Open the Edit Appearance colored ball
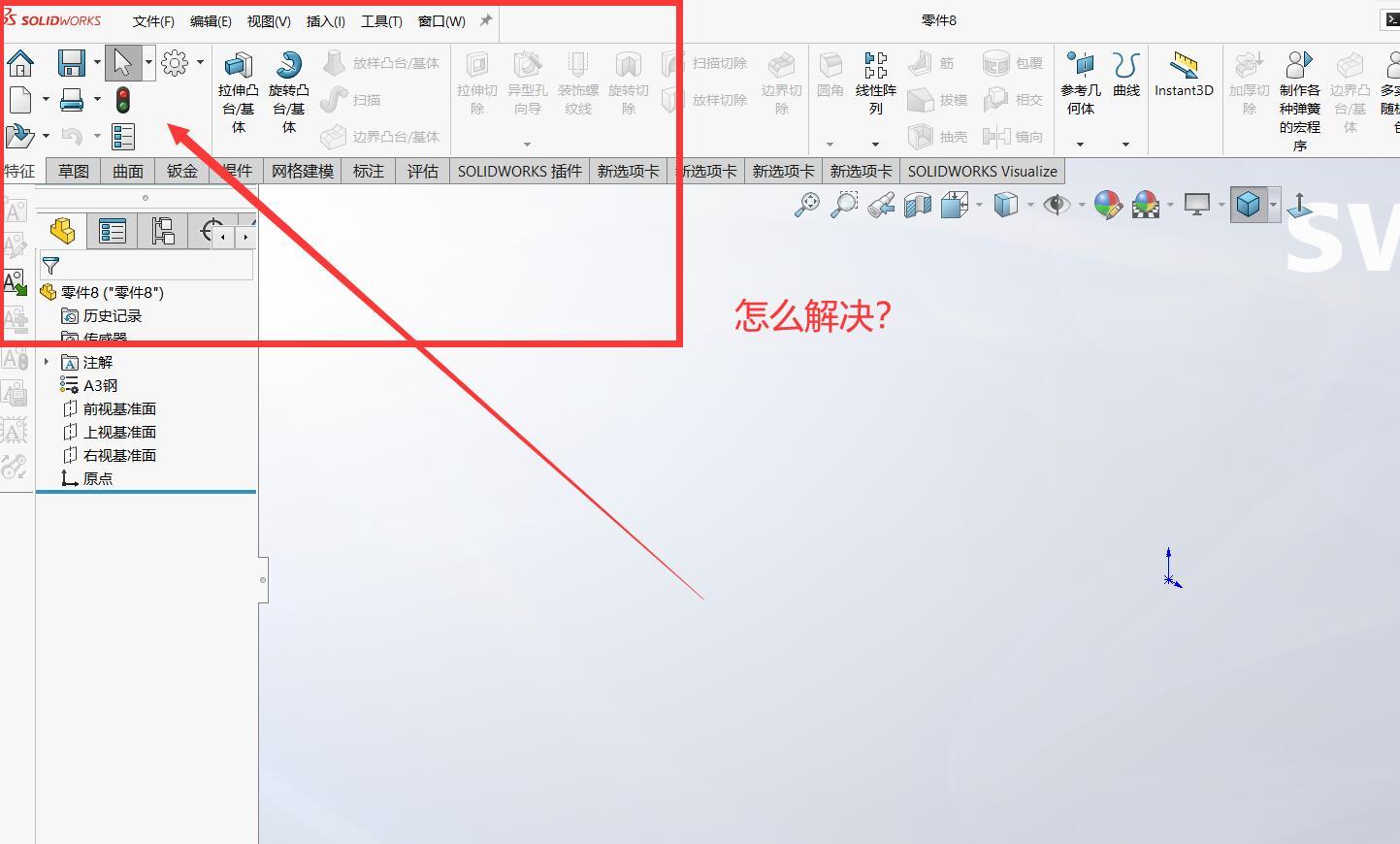The image size is (1400, 844). pyautogui.click(x=1105, y=205)
